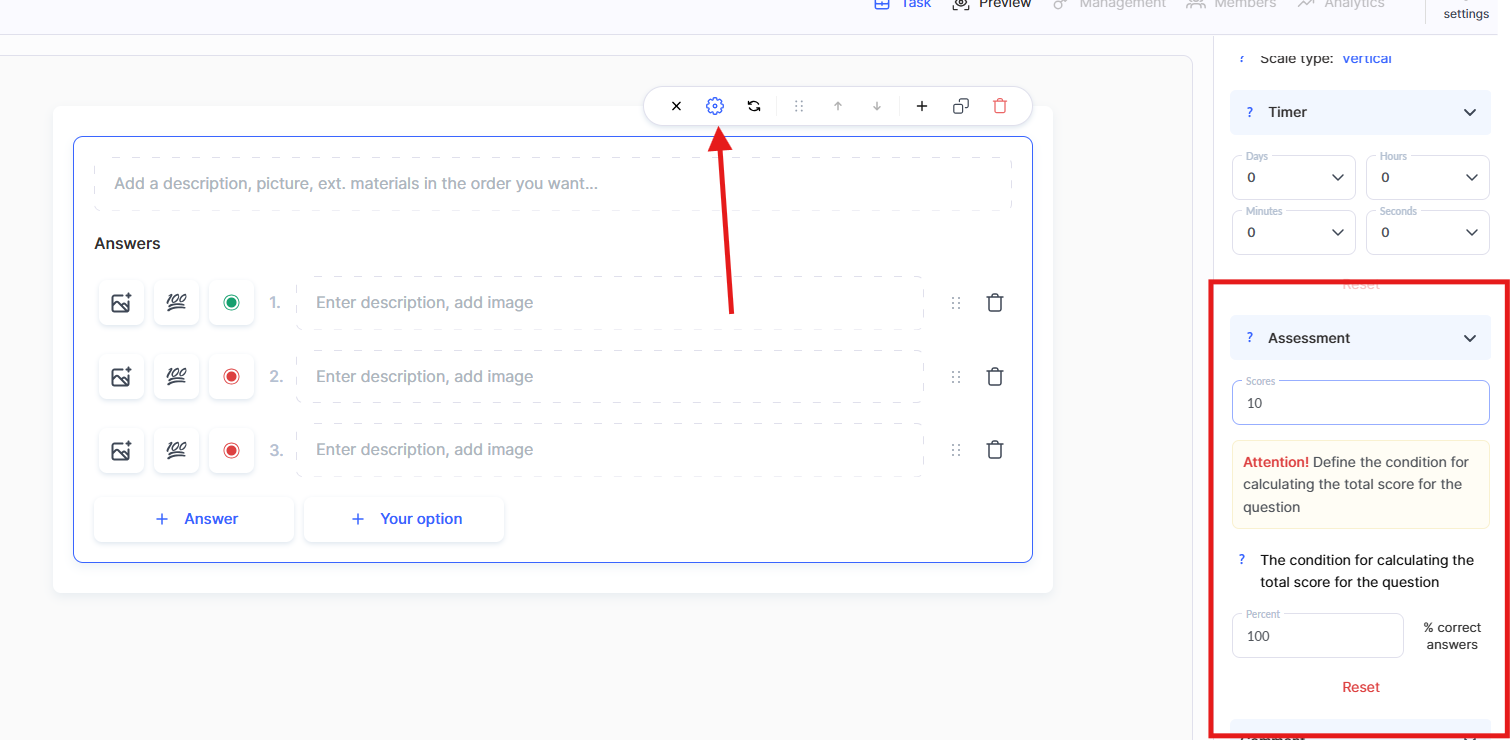The height and width of the screenshot is (740, 1511).
Task: Click the plus icon in the question toolbar
Action: pyautogui.click(x=922, y=106)
